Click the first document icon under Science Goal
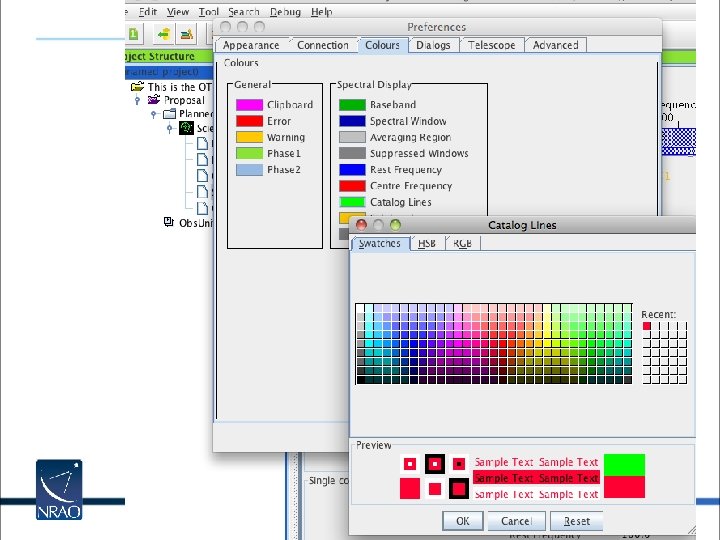 (202, 144)
